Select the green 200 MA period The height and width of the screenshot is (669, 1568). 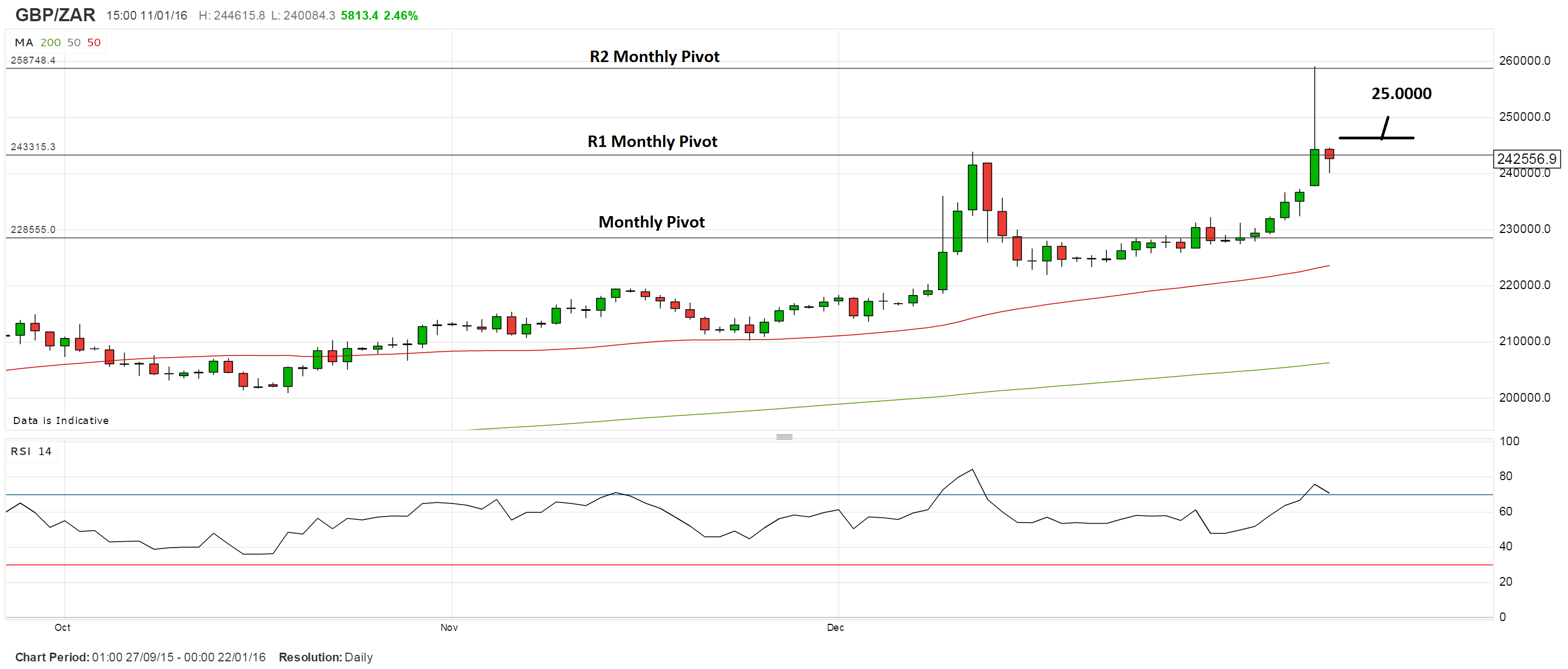coord(51,42)
